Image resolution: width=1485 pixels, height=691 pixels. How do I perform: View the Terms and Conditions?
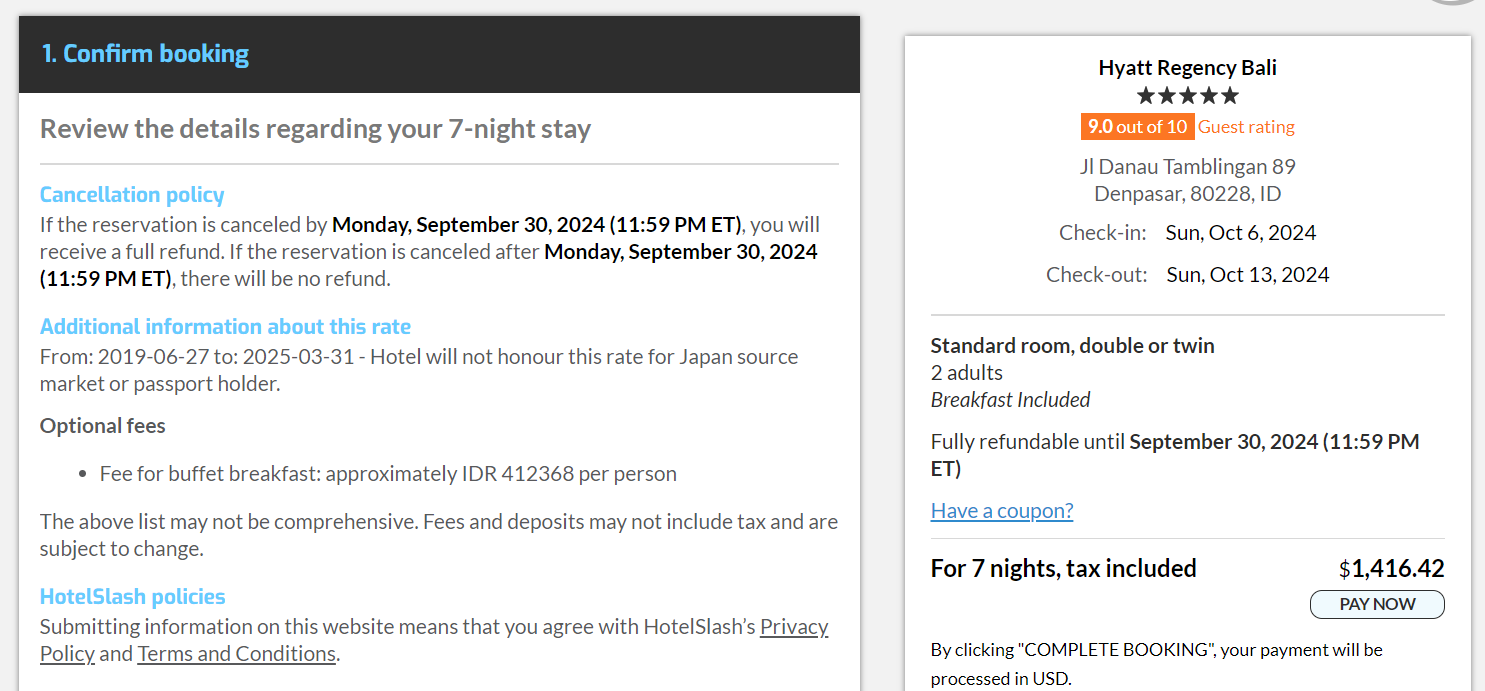[x=236, y=653]
